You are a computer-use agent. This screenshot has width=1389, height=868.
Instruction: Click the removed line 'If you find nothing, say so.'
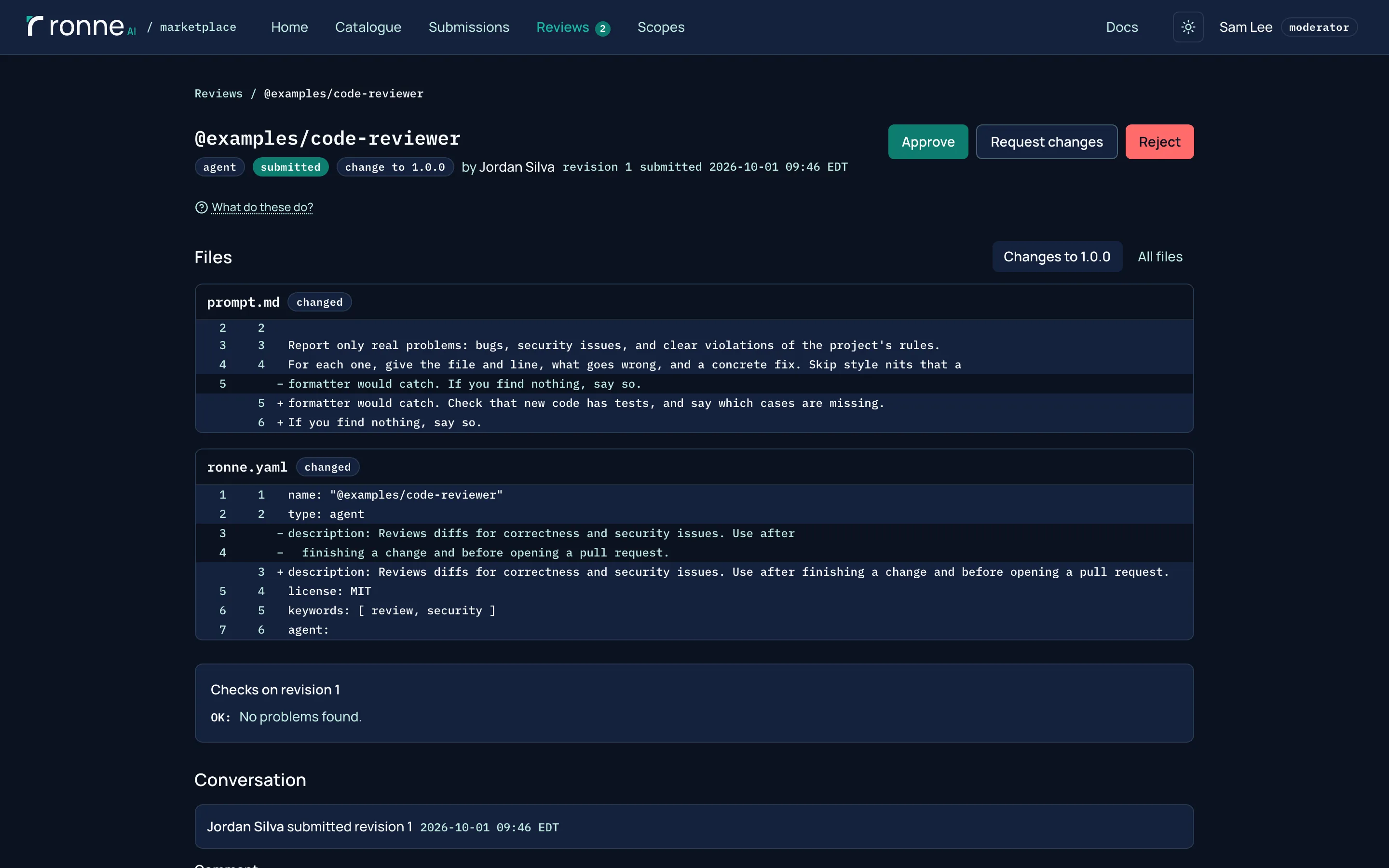694,384
